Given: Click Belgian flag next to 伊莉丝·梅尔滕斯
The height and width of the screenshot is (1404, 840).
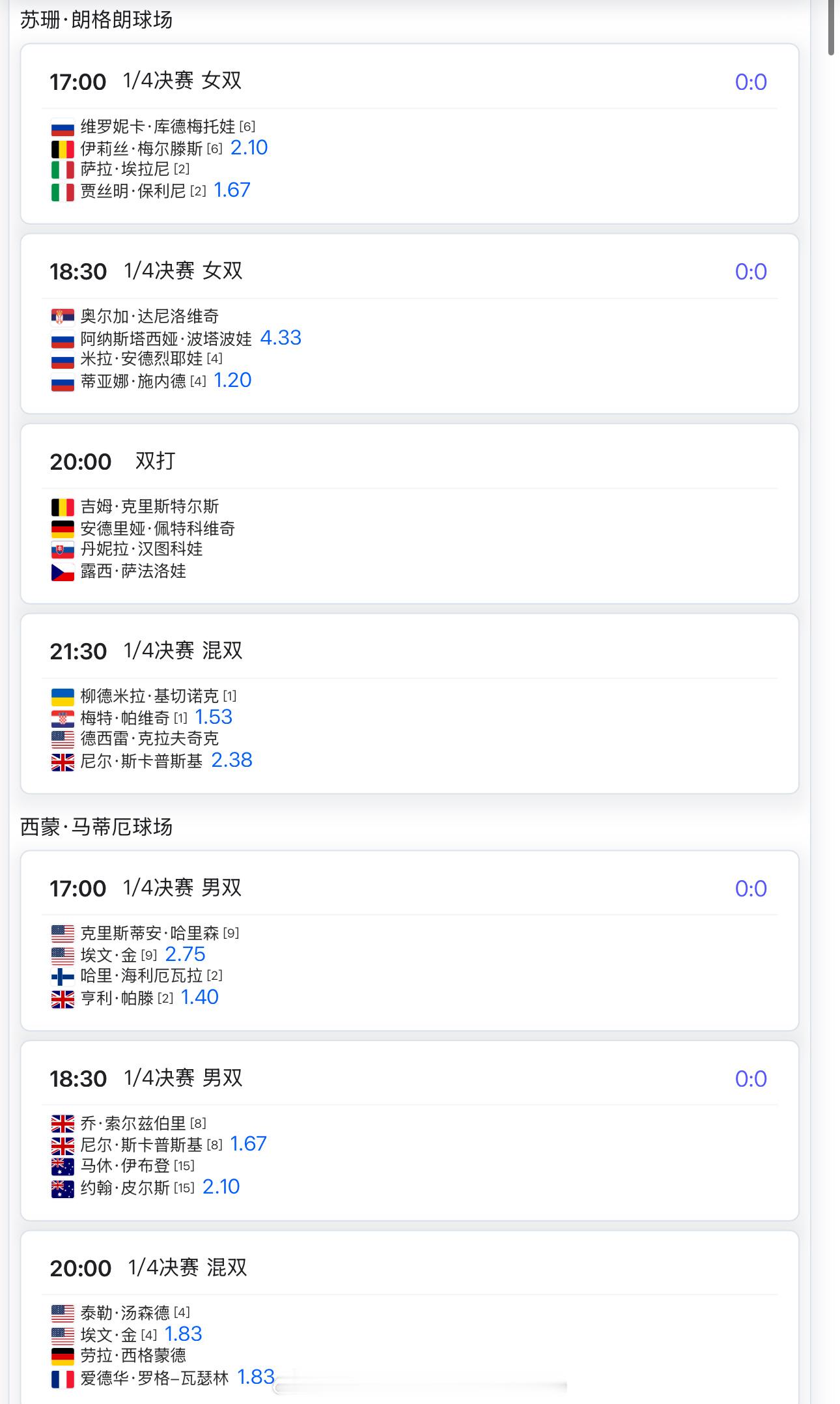Looking at the screenshot, I should tap(63, 149).
